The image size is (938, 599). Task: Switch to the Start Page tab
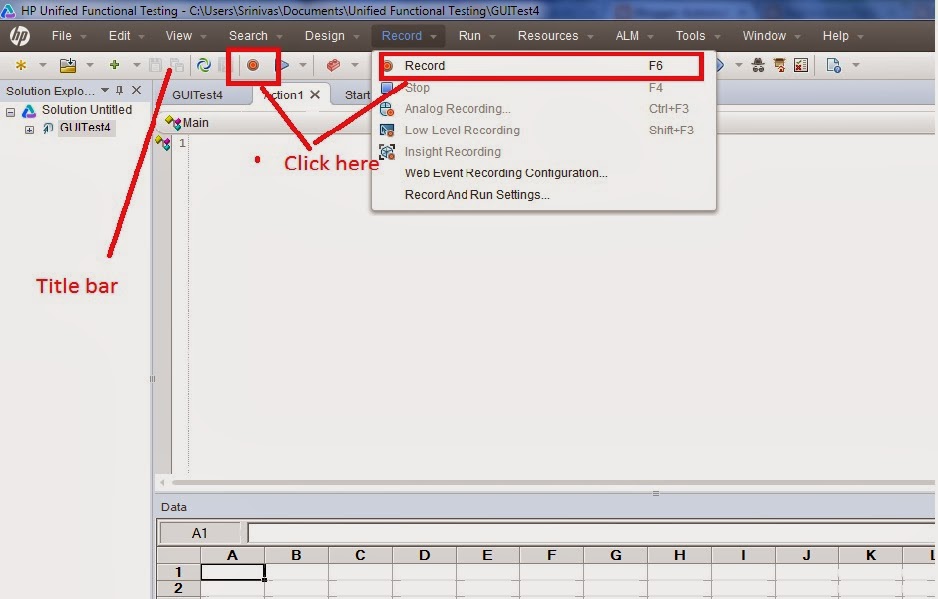(x=360, y=94)
